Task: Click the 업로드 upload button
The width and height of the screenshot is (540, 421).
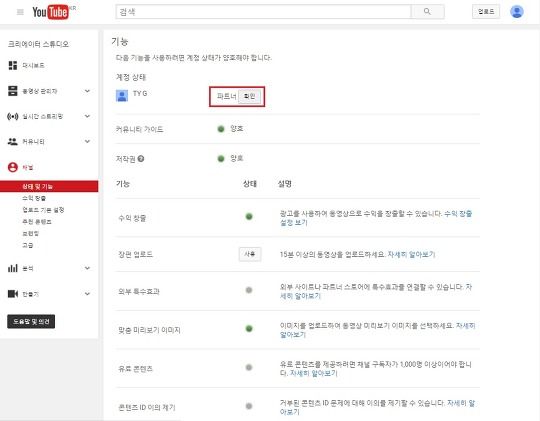Action: tap(486, 12)
